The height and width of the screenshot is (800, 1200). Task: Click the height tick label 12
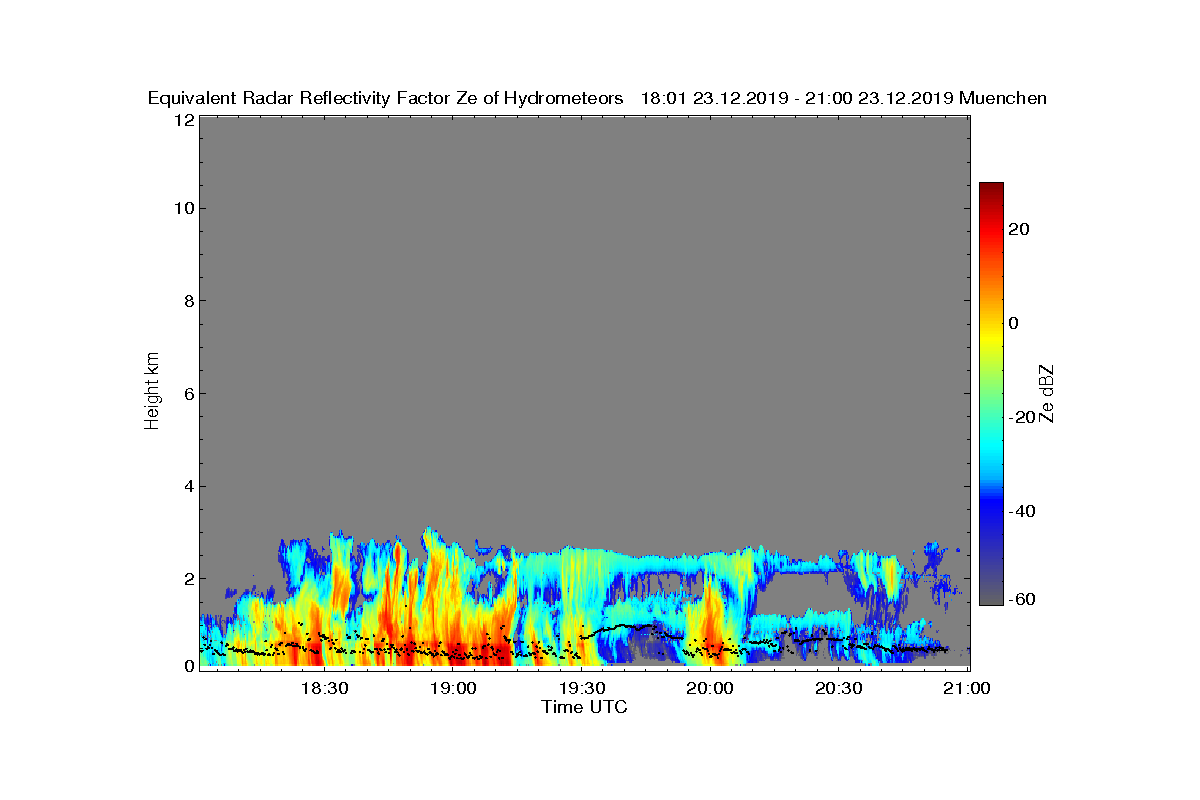pyautogui.click(x=183, y=119)
